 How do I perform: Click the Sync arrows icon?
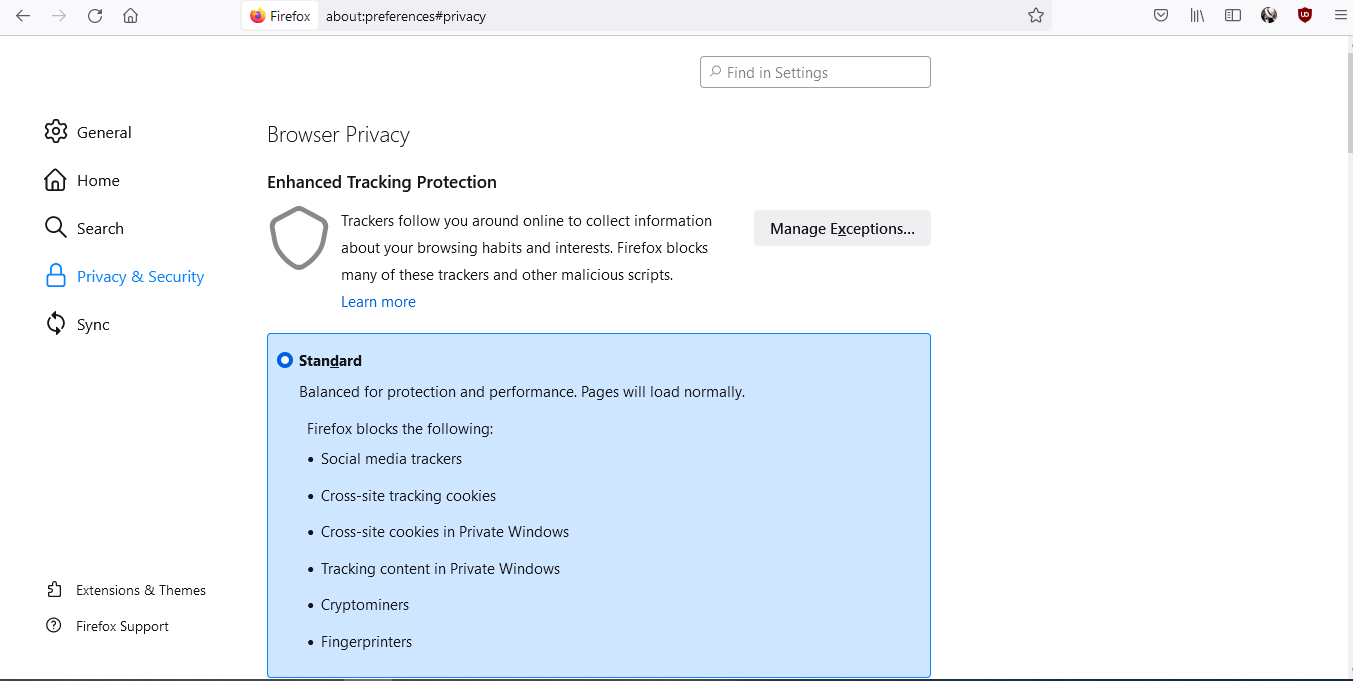(x=56, y=324)
